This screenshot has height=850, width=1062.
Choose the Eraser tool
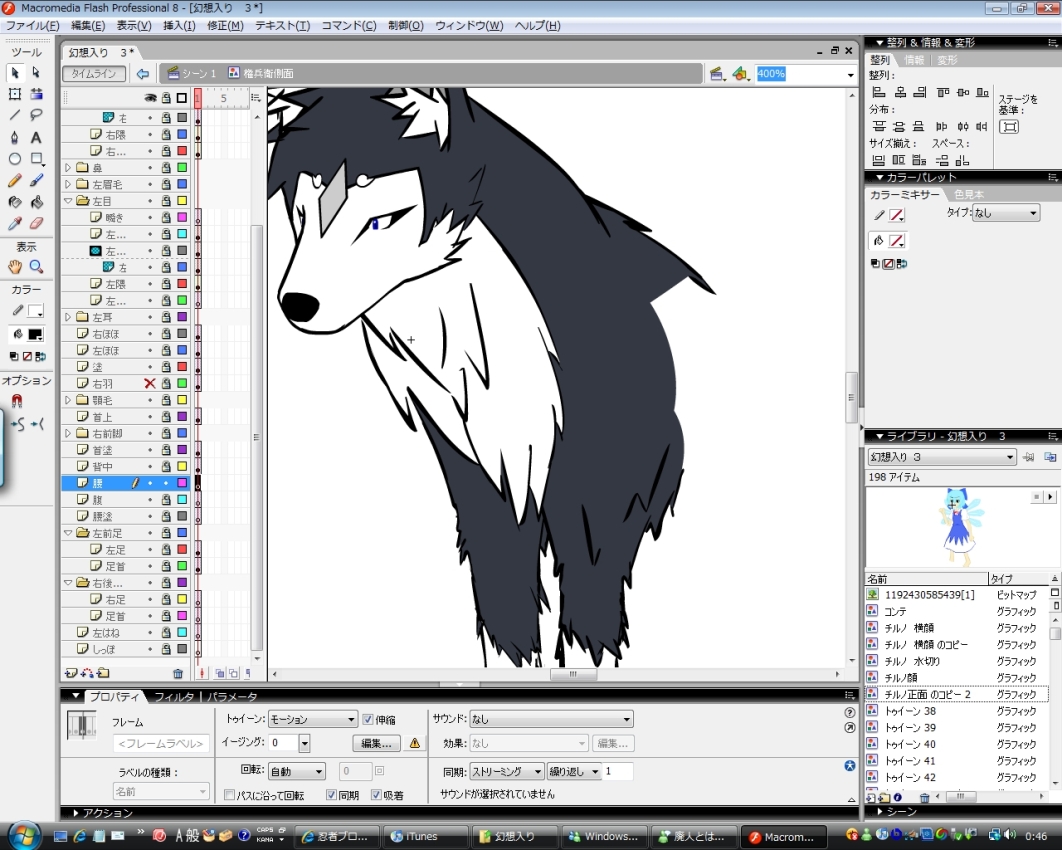point(36,224)
